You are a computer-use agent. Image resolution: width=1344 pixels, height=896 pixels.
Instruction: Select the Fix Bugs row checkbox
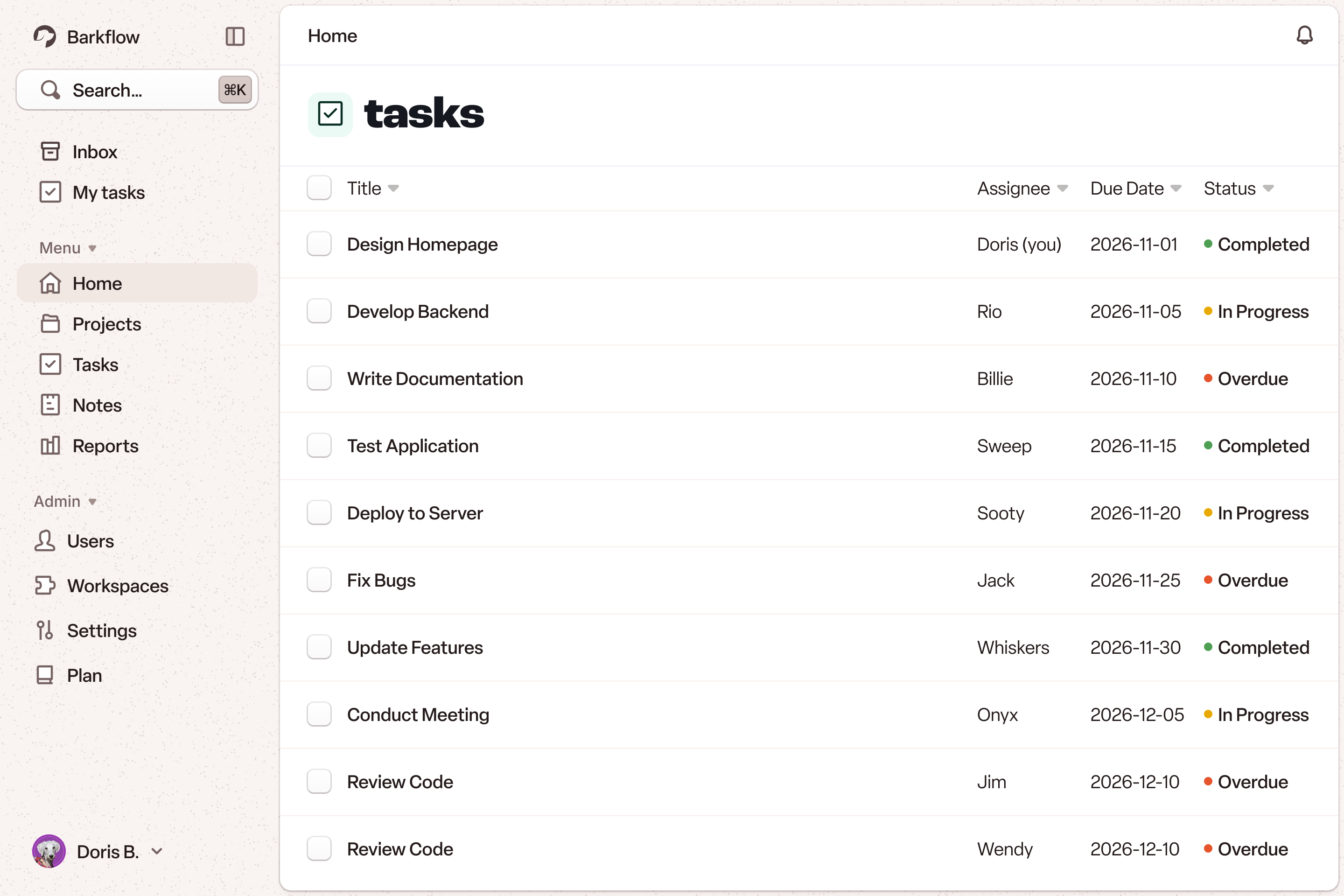point(319,580)
